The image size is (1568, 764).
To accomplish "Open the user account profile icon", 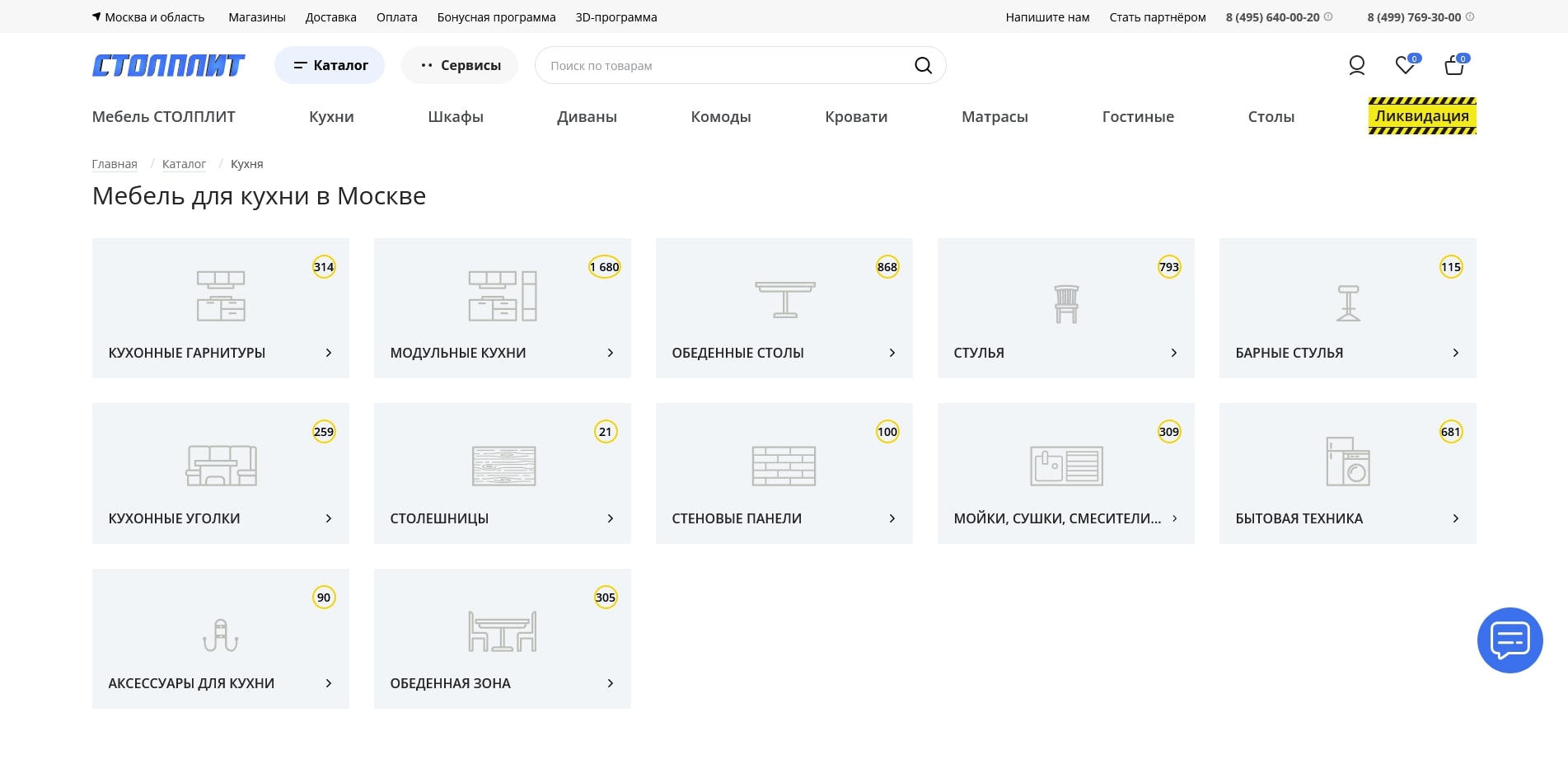I will point(1356,65).
